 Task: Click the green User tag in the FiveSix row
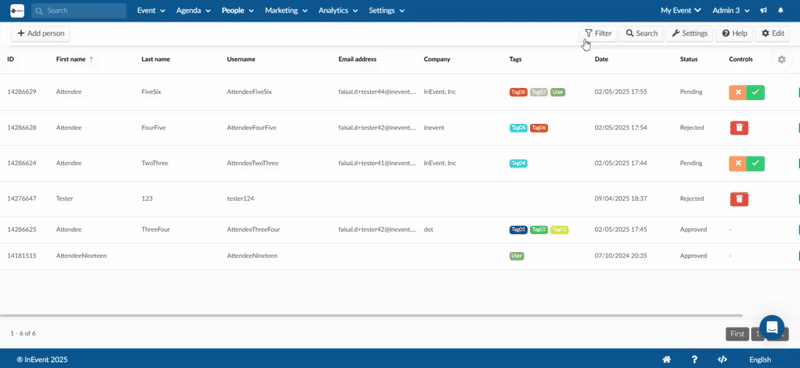pos(558,92)
